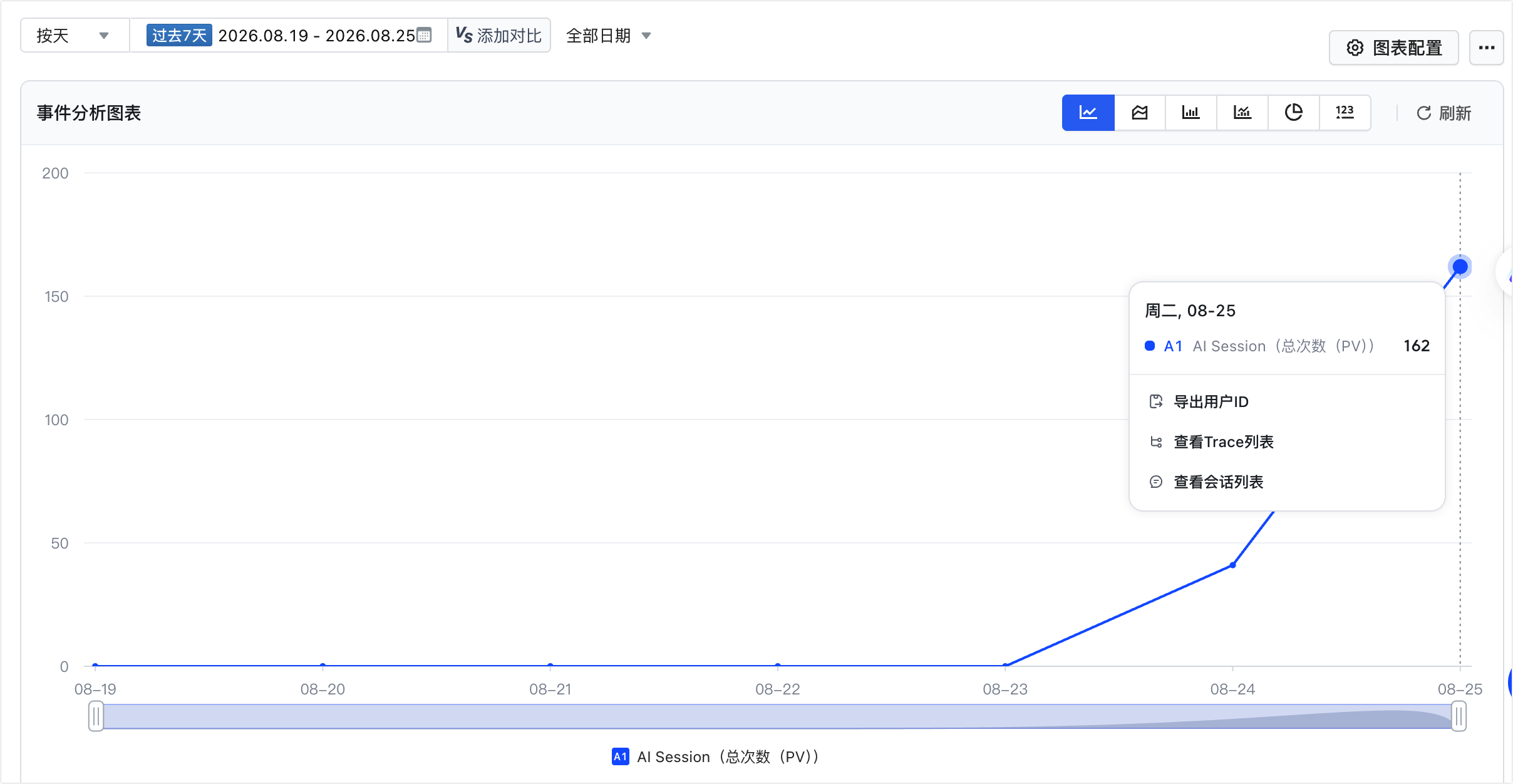The width and height of the screenshot is (1513, 784).
Task: Click the right handle of range slider
Action: pyautogui.click(x=1459, y=716)
